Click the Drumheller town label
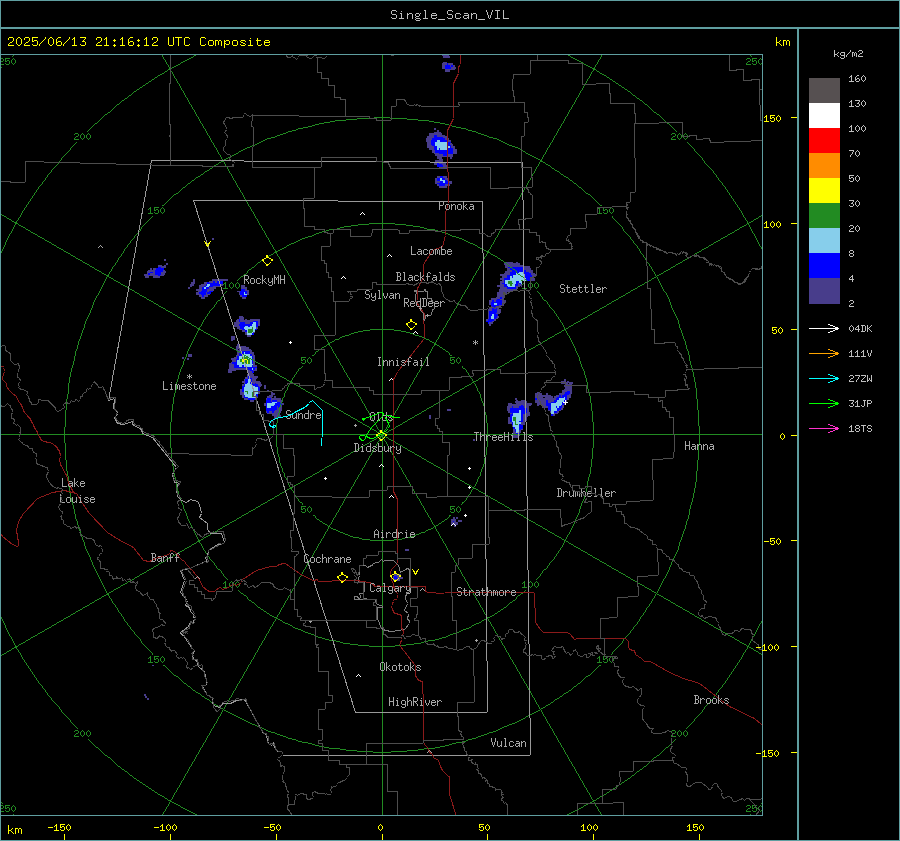Viewport: 900px width, 841px height. point(586,493)
